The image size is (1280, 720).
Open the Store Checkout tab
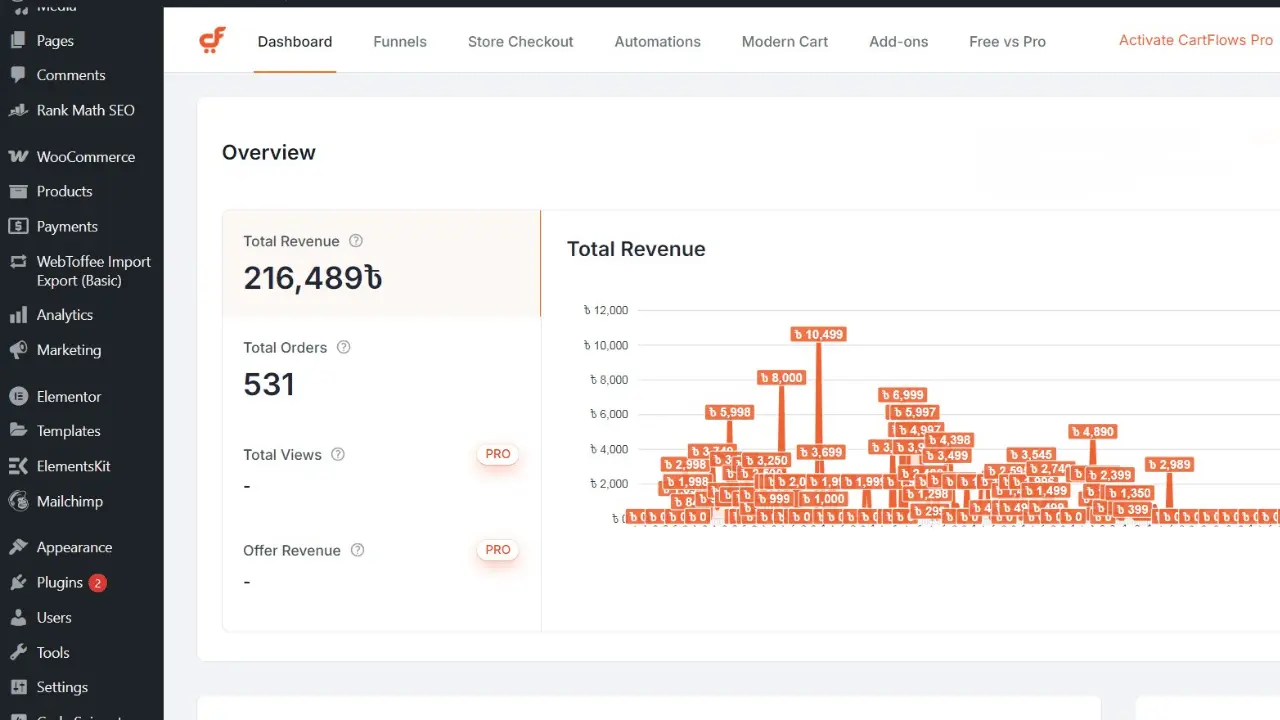pyautogui.click(x=520, y=42)
